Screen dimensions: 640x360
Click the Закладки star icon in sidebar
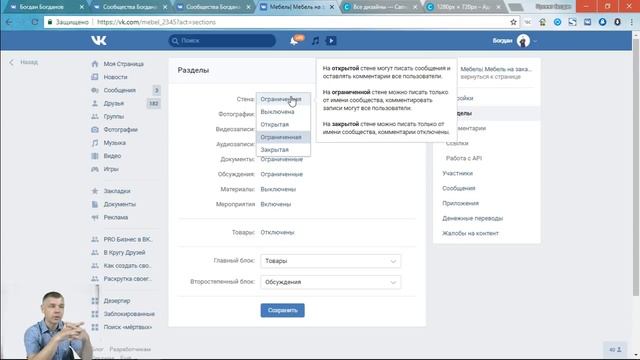(95, 191)
